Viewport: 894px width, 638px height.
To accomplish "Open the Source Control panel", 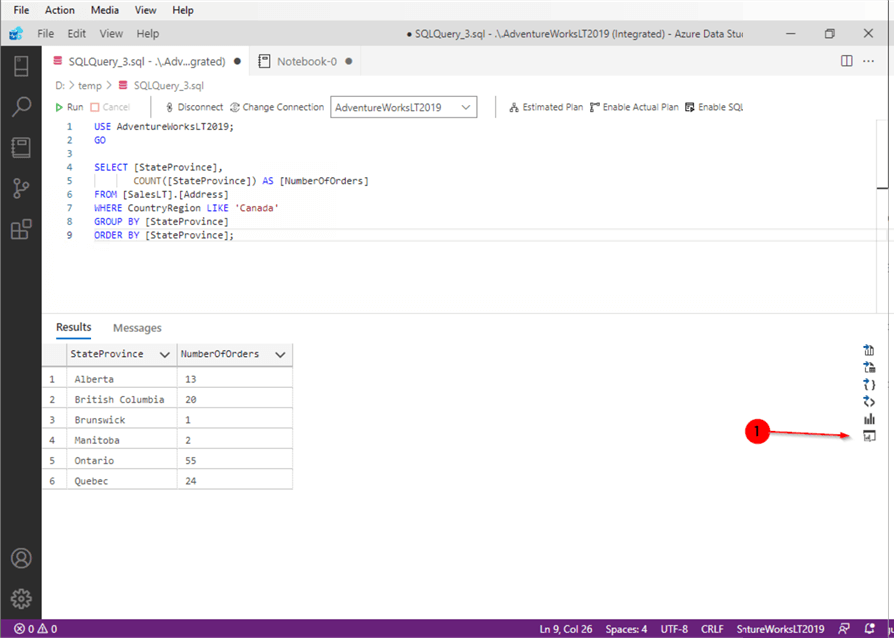I will point(20,188).
